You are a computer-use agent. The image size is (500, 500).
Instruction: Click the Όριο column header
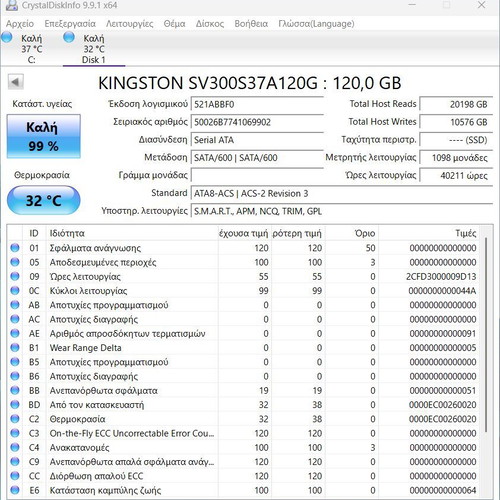[352, 233]
